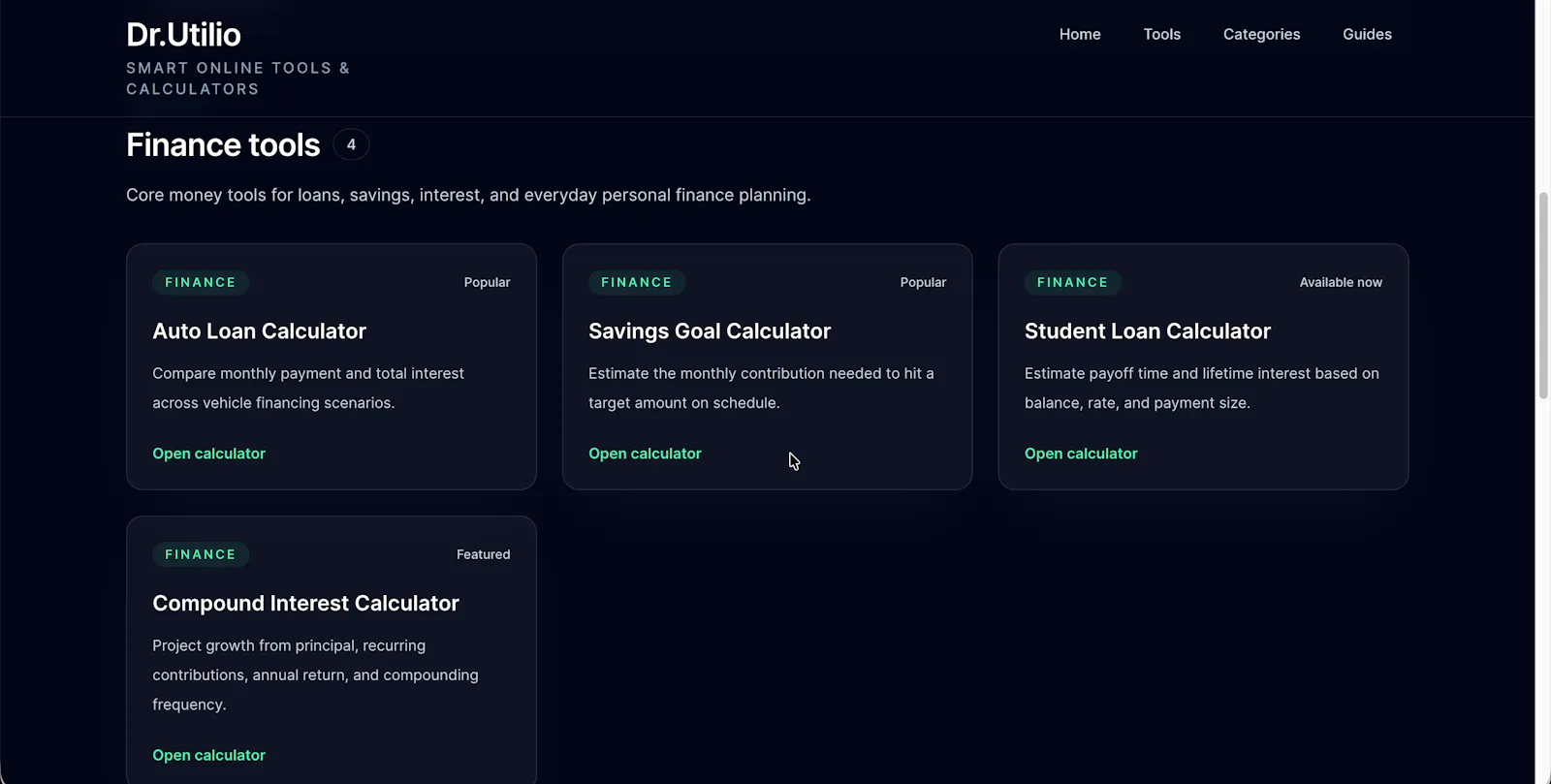Click the Auto Loan Calculator title
The width and height of the screenshot is (1551, 784).
(259, 331)
